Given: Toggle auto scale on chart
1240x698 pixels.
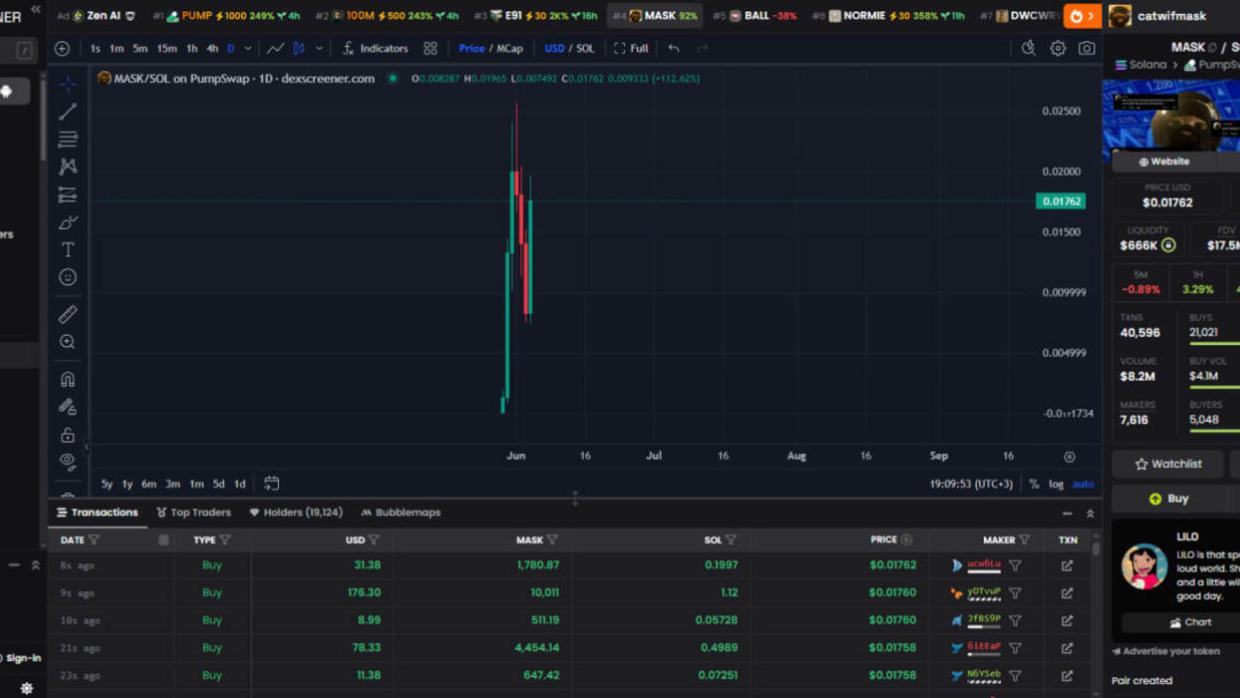Looking at the screenshot, I should click(x=1083, y=484).
